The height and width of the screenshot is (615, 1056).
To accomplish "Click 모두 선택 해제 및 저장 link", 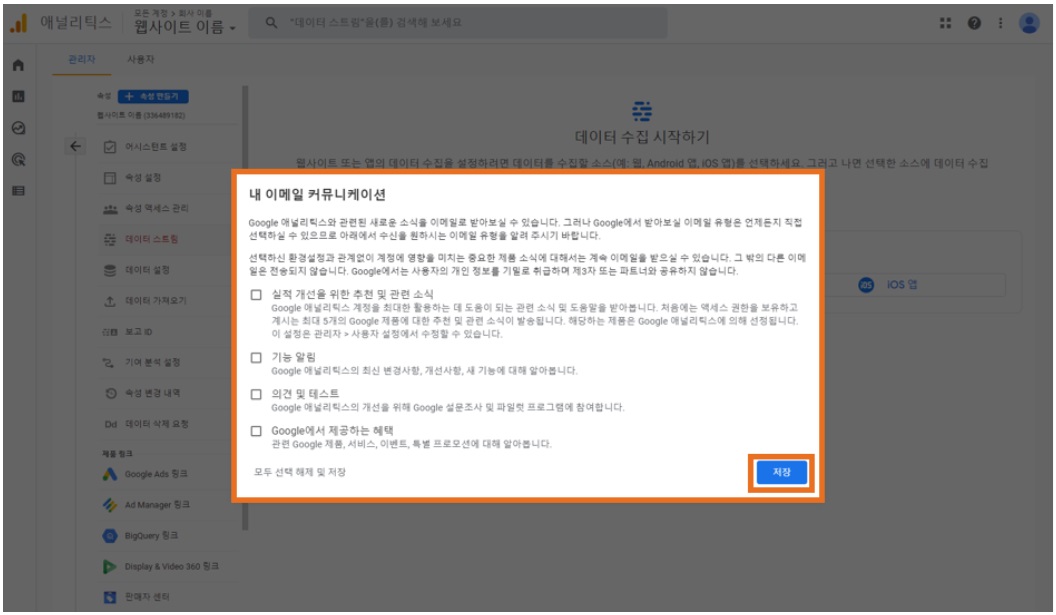I will pos(300,472).
